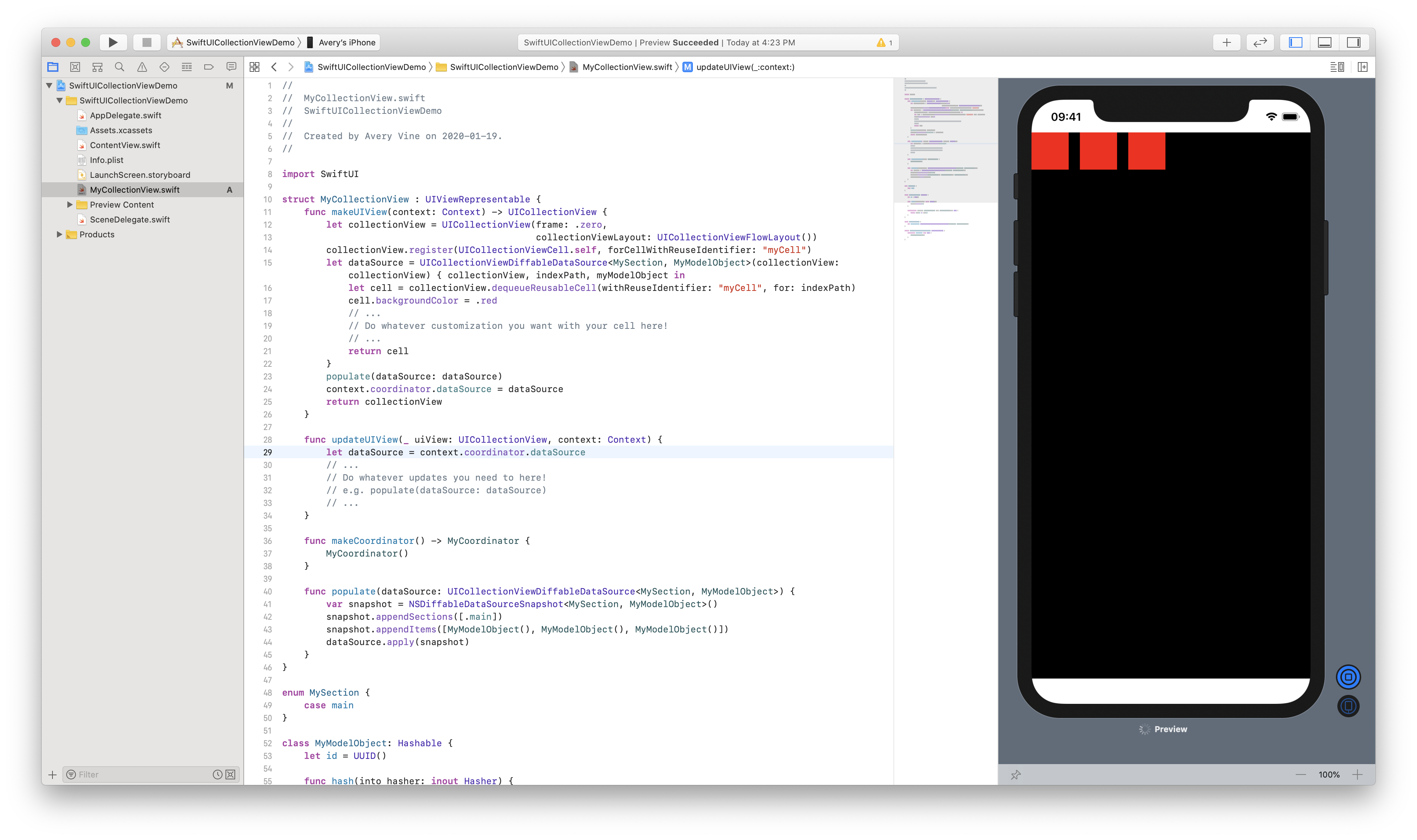Expand the Preview Content folder
This screenshot has height=840, width=1417.
coord(70,204)
